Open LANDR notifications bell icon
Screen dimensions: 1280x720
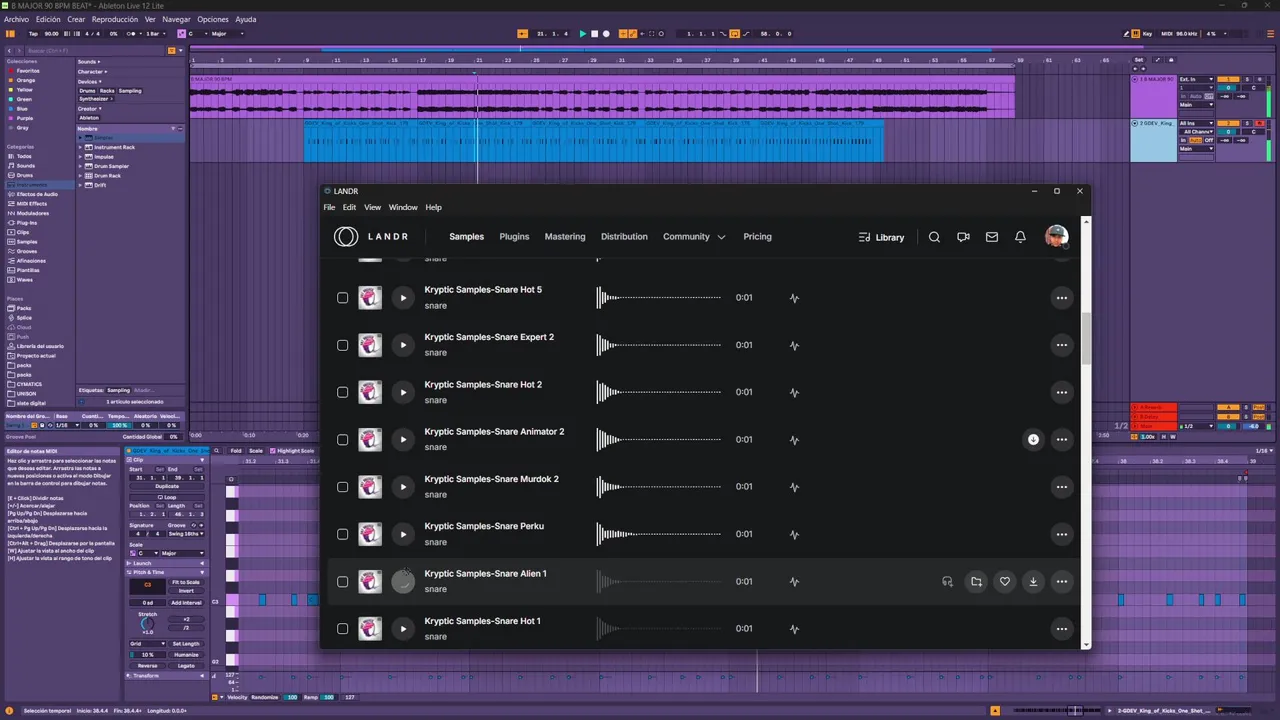tap(1020, 237)
